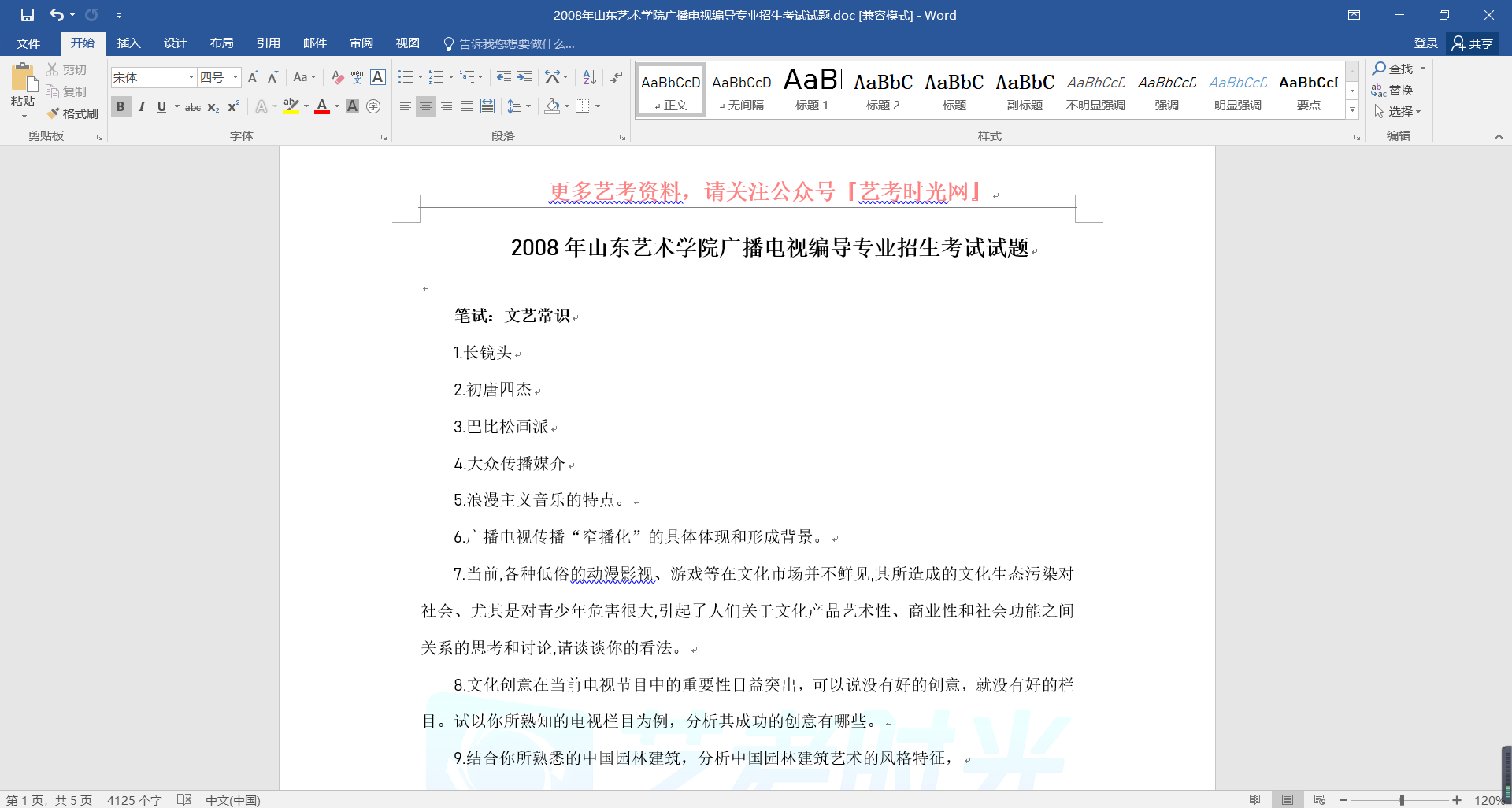Toggle show paragraph marks
This screenshot has height=808, width=1512.
pos(616,77)
